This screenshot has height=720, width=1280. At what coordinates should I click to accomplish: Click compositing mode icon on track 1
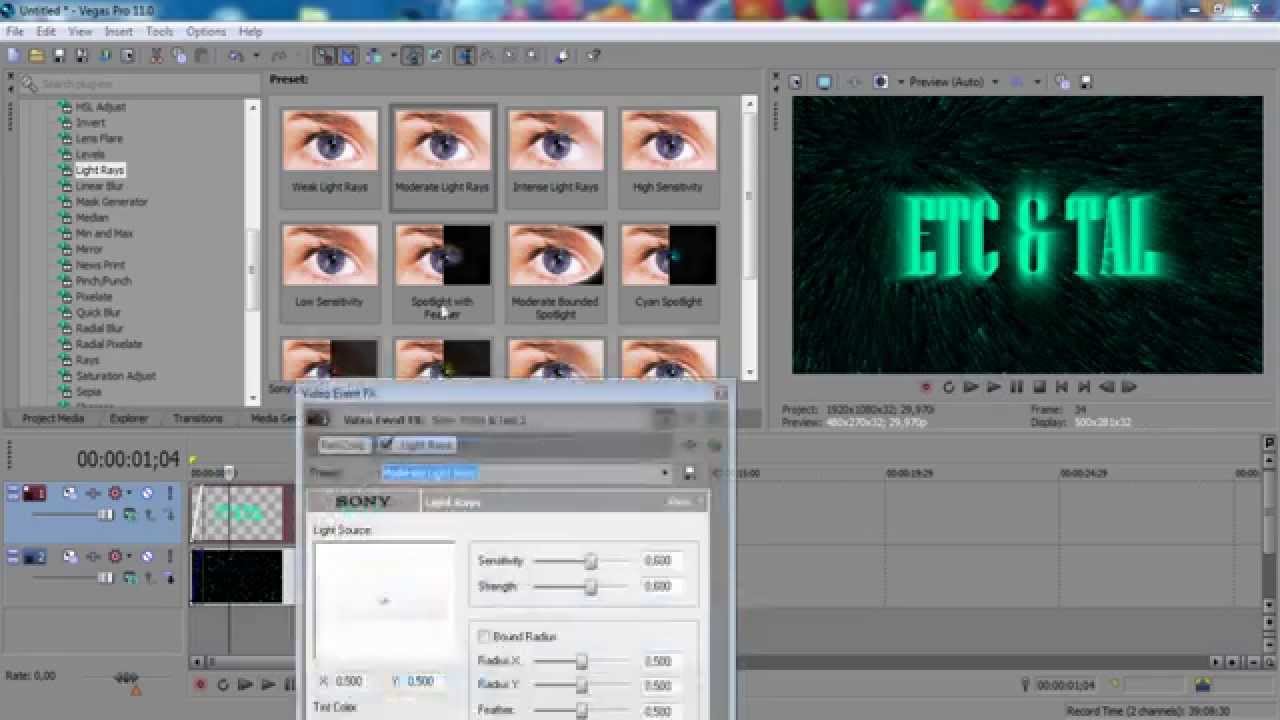[x=130, y=515]
